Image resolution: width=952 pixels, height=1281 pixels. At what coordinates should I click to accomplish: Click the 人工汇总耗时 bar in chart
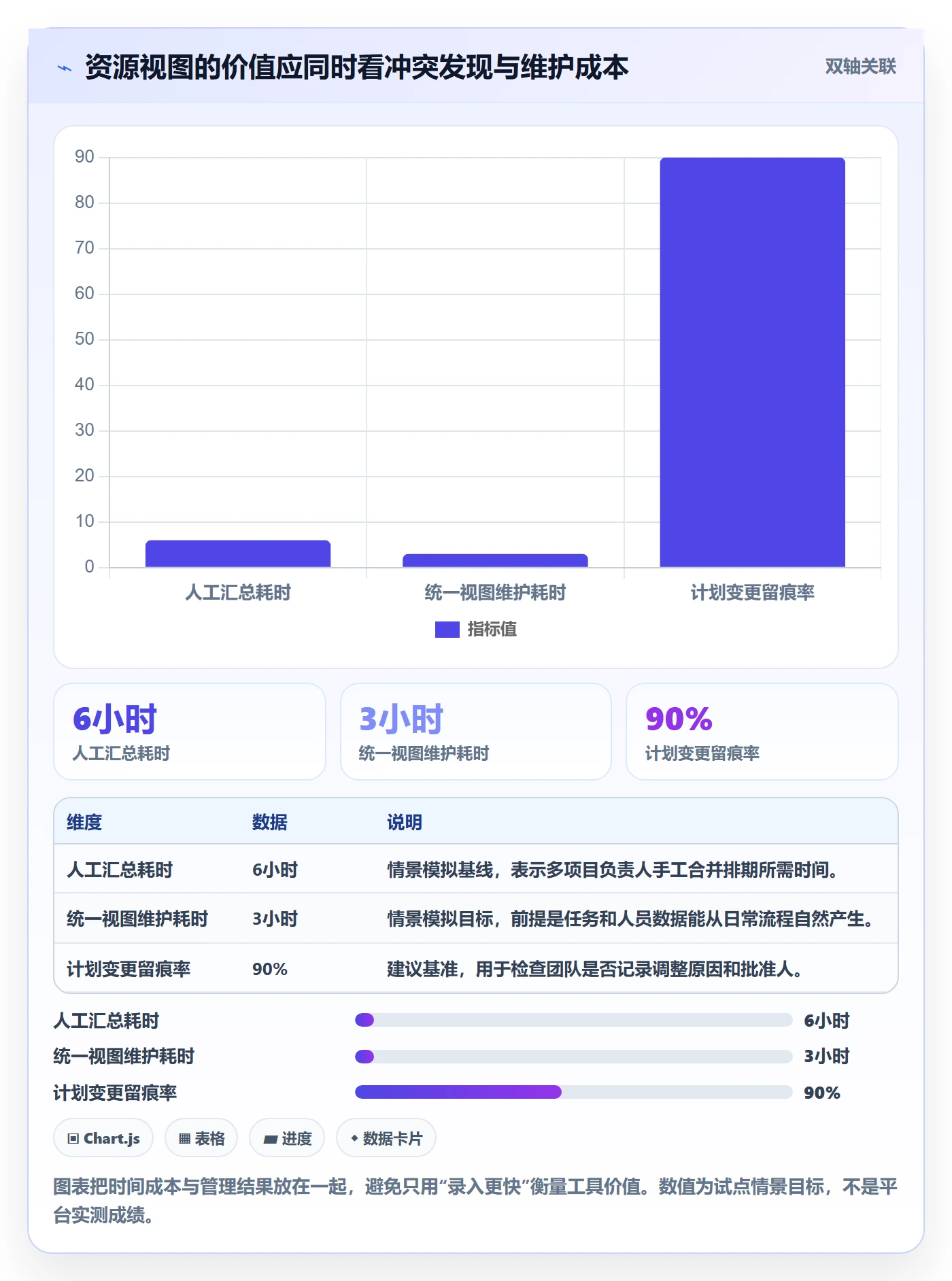pos(238,553)
